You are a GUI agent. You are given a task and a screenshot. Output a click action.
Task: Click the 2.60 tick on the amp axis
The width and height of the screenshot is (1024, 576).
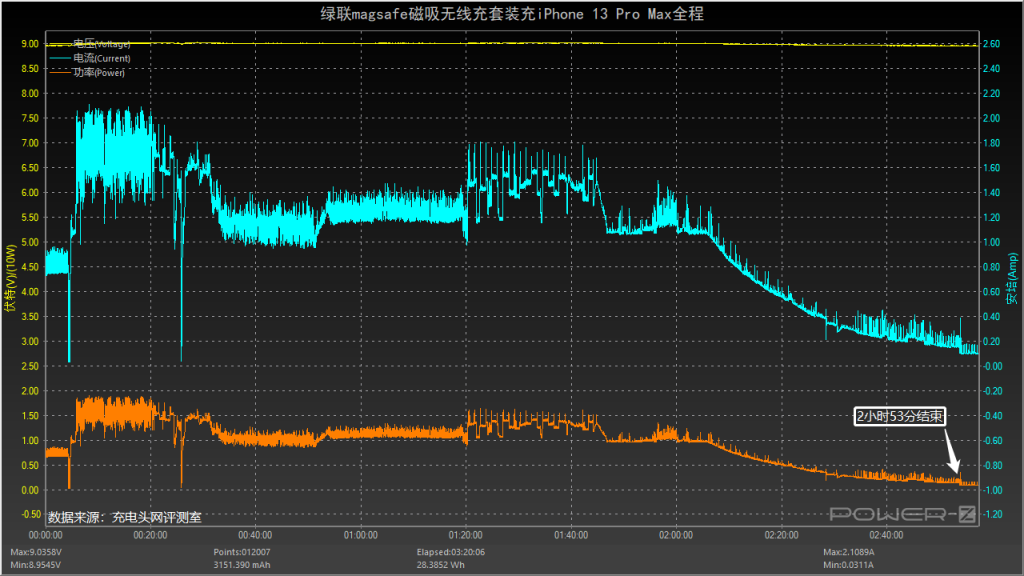(x=991, y=44)
